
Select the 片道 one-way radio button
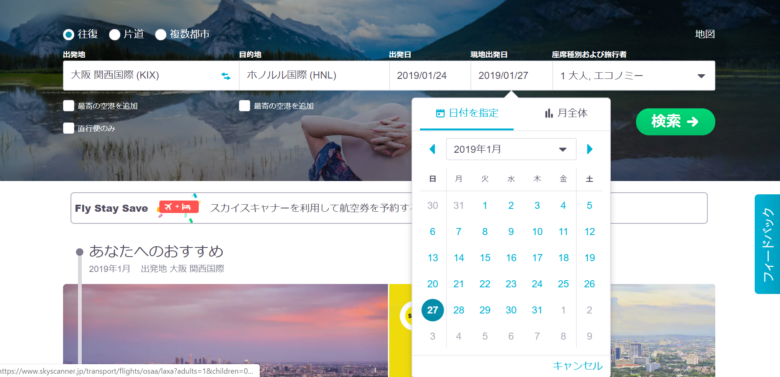114,35
